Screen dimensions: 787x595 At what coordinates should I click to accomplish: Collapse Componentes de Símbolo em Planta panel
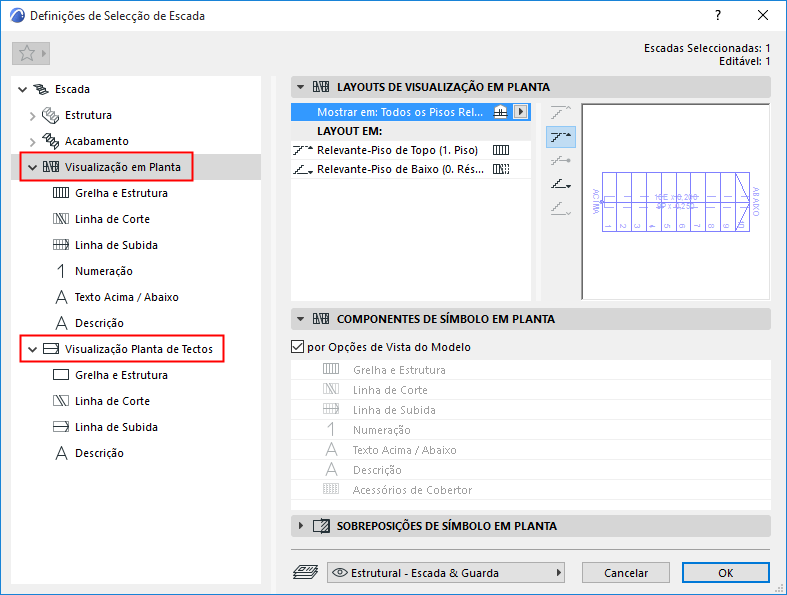tap(301, 319)
